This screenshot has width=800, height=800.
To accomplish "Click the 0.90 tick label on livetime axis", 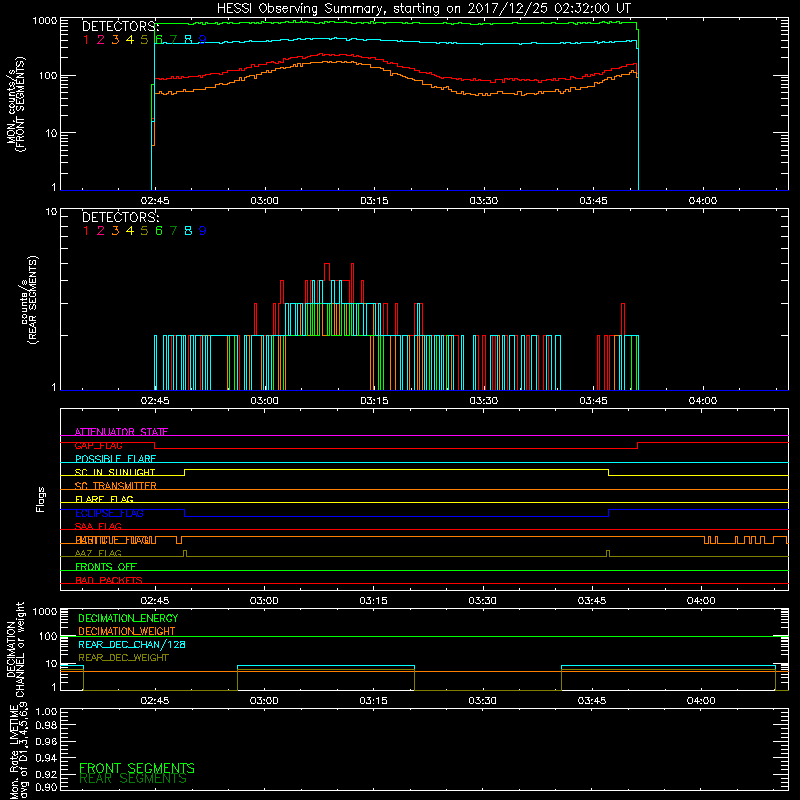I will pos(46,787).
